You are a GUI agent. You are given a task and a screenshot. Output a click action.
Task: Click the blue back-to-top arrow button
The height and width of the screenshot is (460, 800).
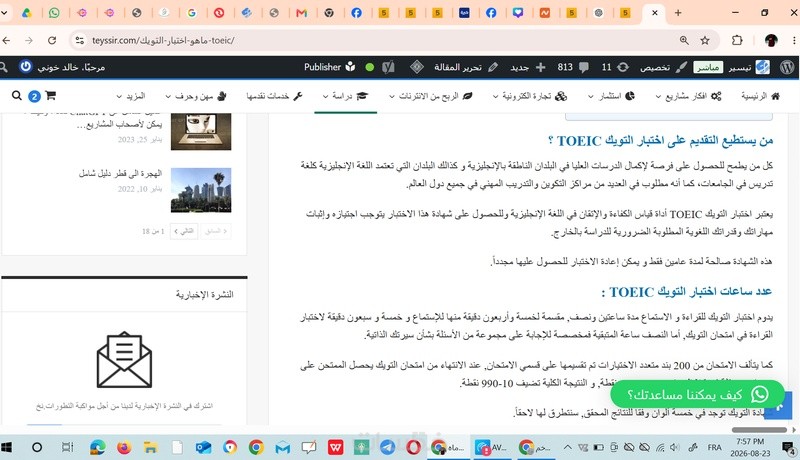(x=779, y=406)
